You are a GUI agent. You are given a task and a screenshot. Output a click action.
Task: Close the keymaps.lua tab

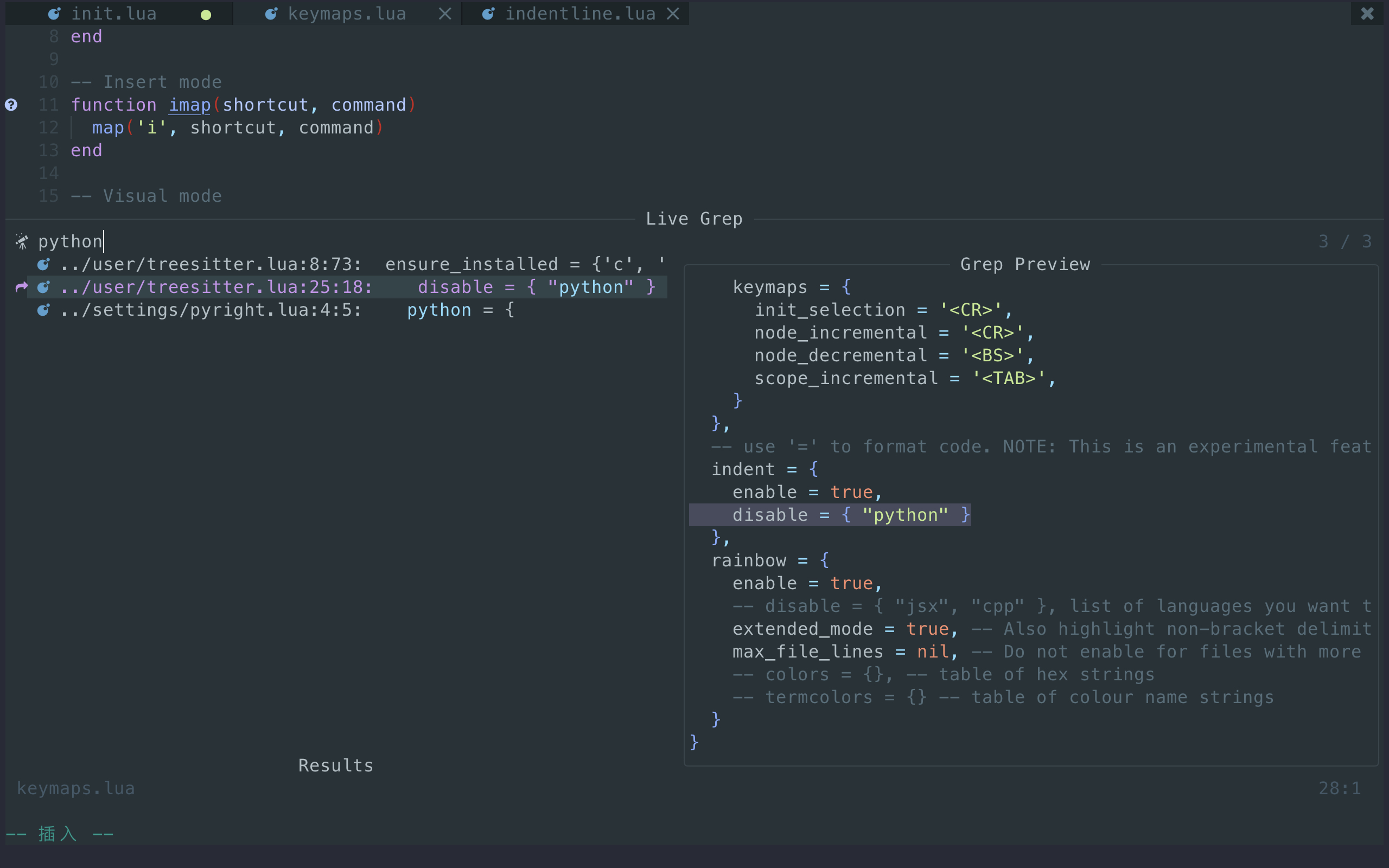[x=445, y=13]
